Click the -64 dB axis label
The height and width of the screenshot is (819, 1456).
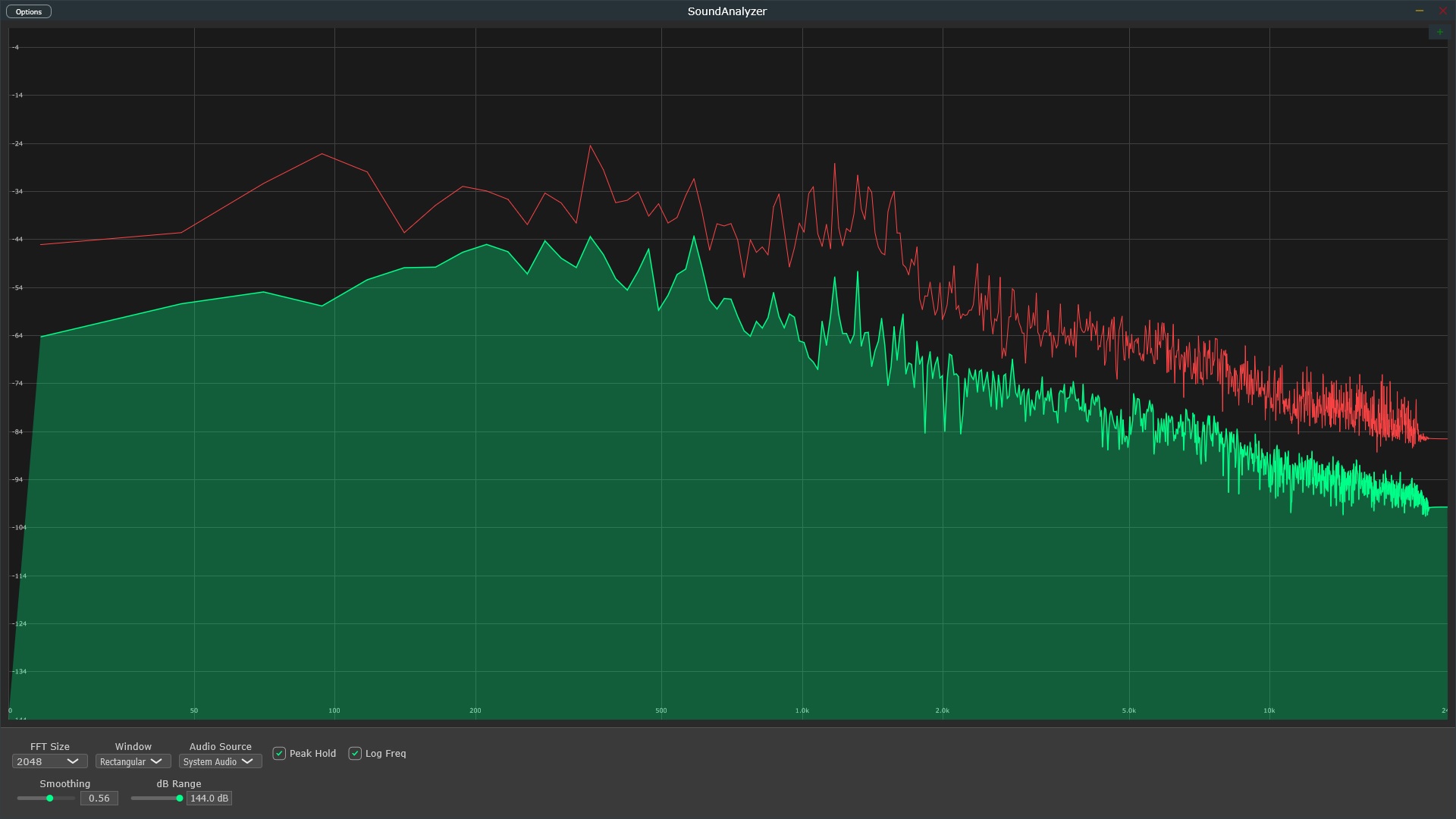point(17,335)
